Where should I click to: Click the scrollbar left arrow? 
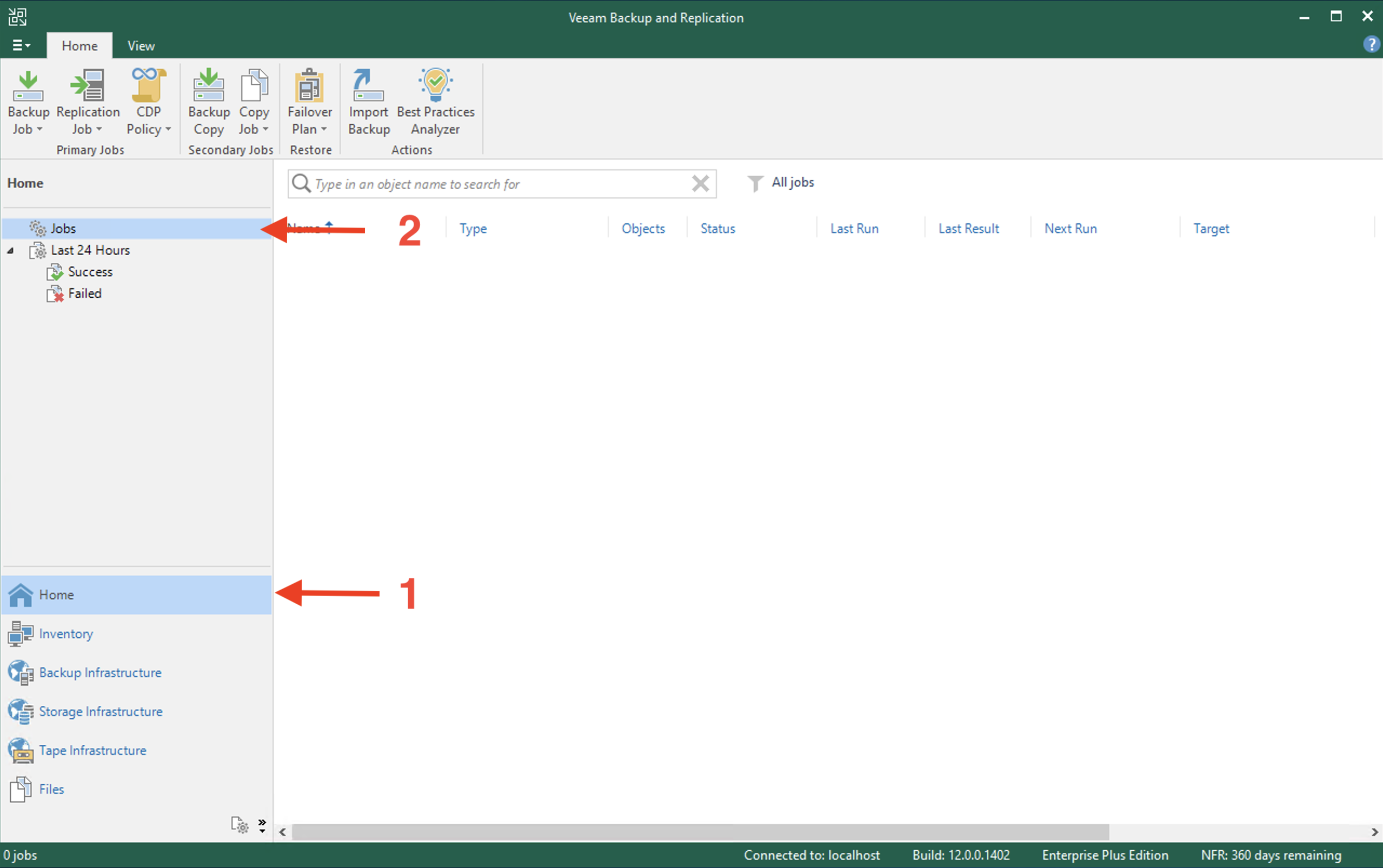(x=282, y=832)
